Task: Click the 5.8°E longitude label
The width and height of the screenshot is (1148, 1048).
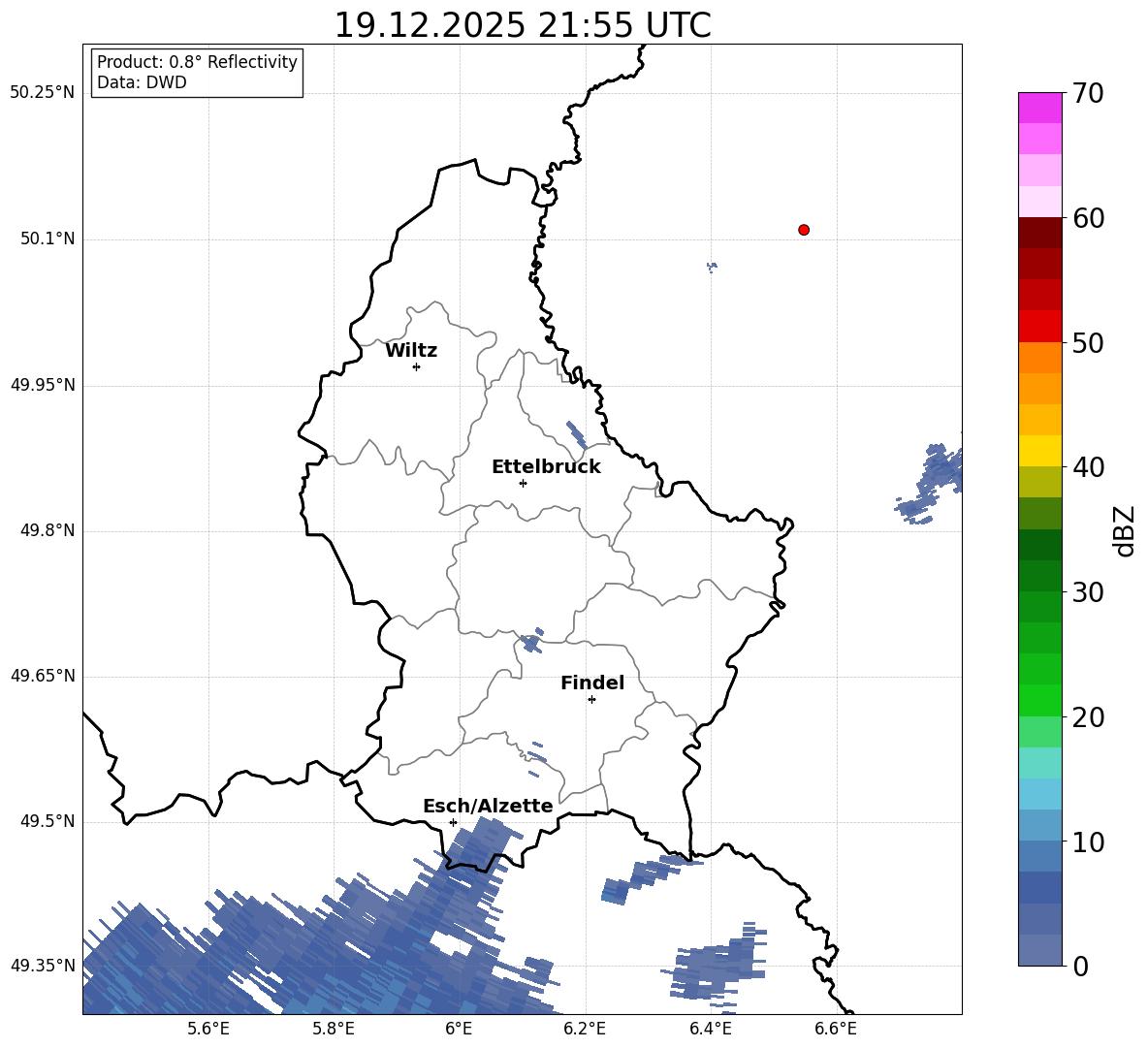Action: coord(334,1029)
